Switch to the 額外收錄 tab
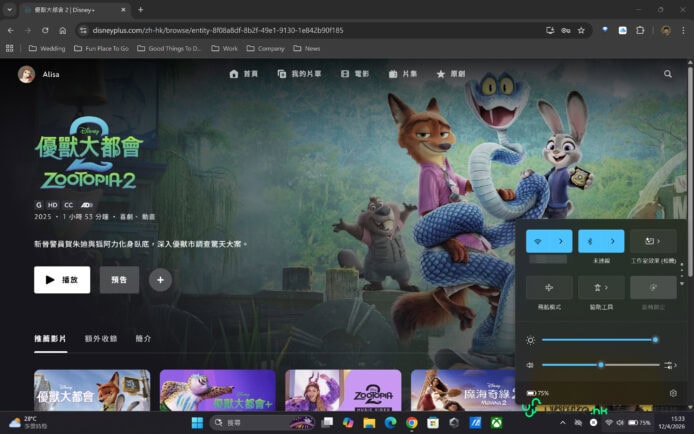Image resolution: width=694 pixels, height=434 pixels. pyautogui.click(x=101, y=338)
